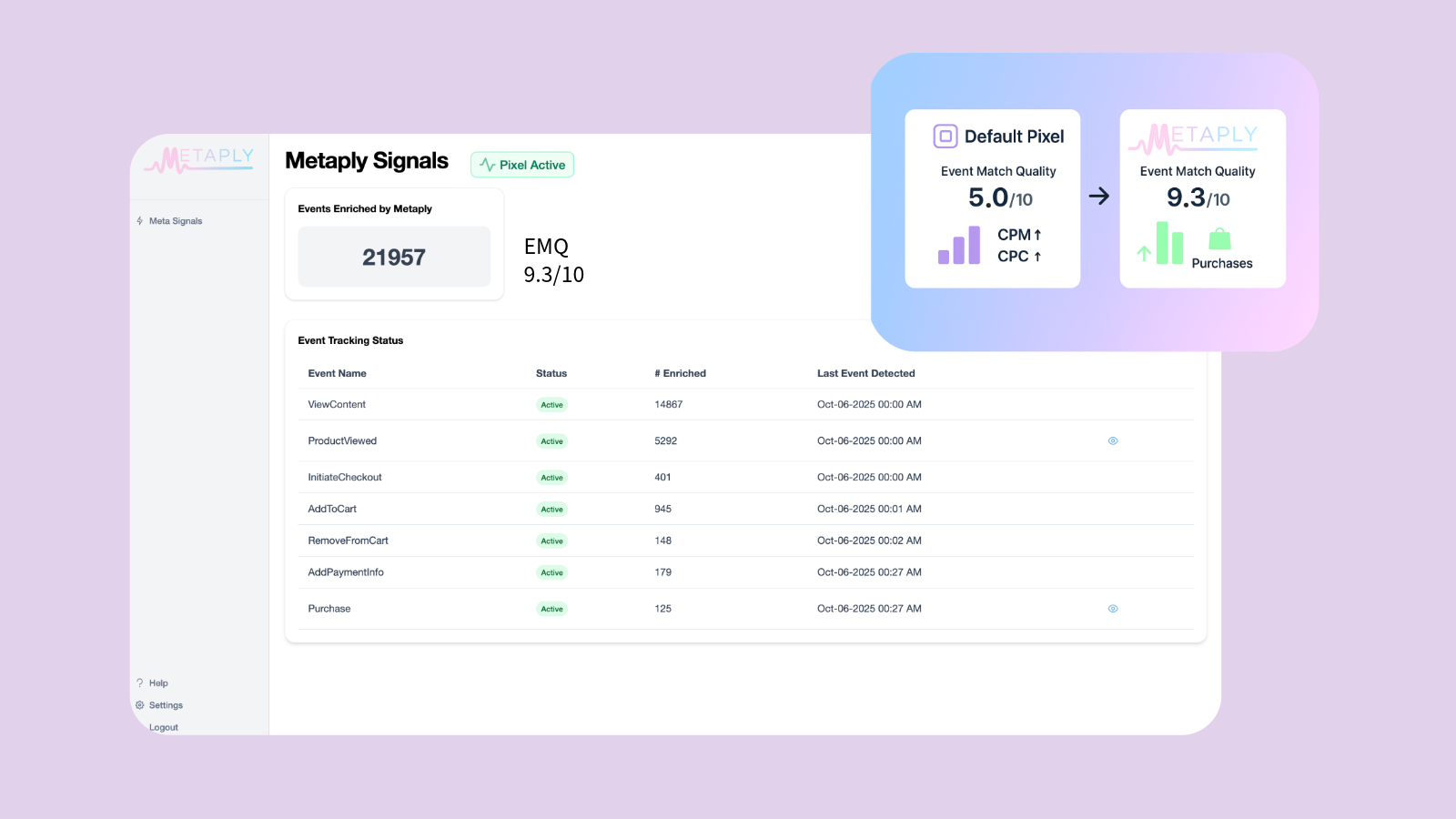Click the Metaply Signals page title
The image size is (1456, 819).
click(x=367, y=161)
